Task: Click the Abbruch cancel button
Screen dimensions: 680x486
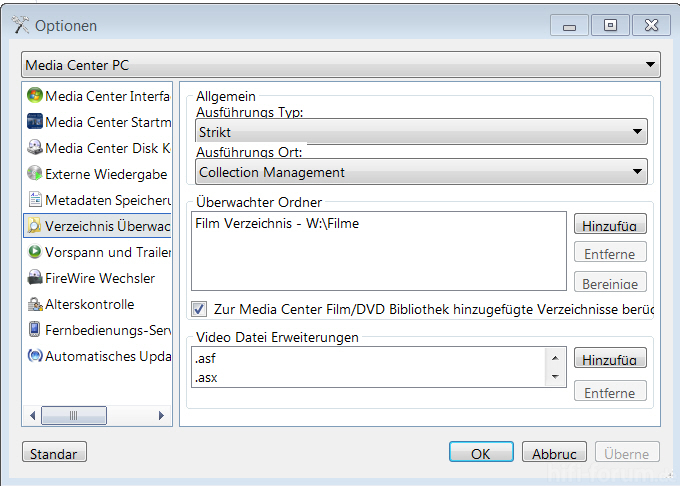Action: 553,453
